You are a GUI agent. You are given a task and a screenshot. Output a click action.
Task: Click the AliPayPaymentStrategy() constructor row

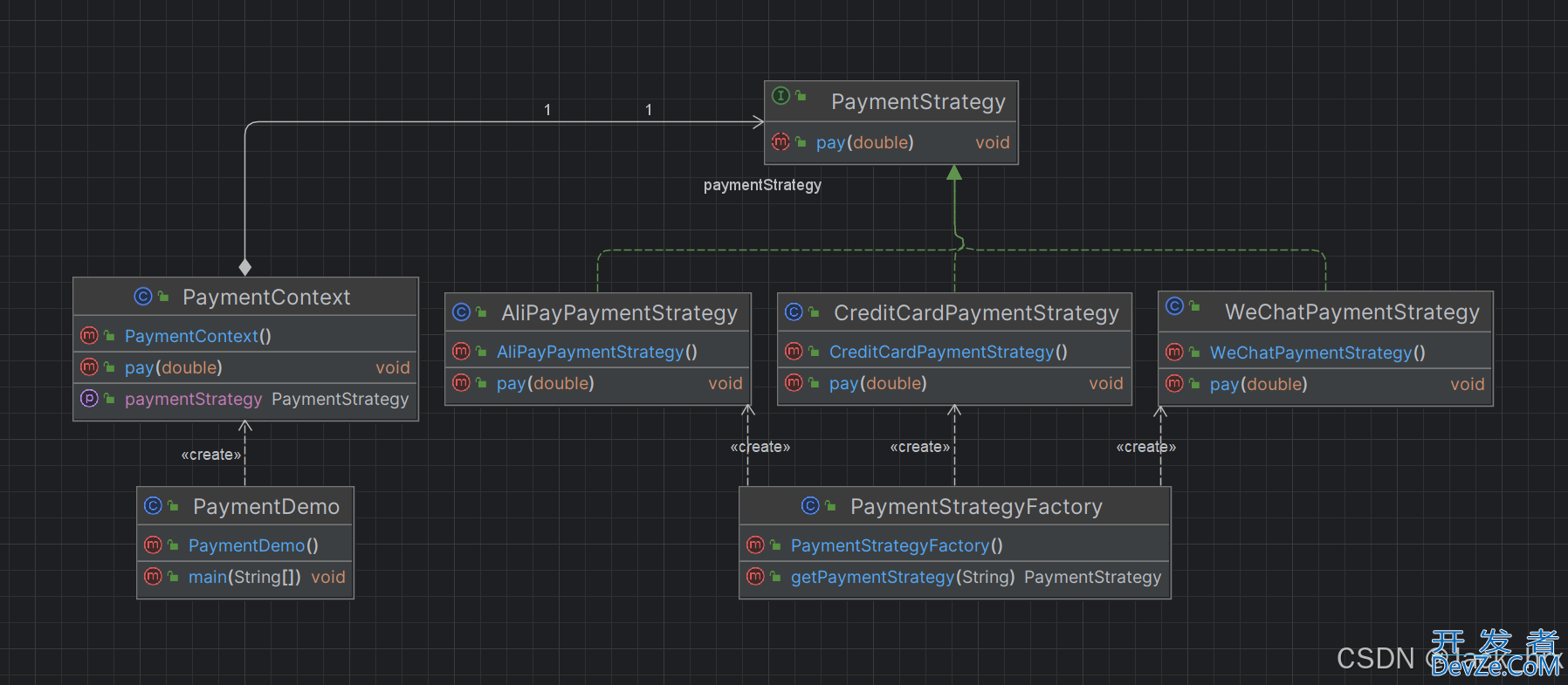pos(597,352)
